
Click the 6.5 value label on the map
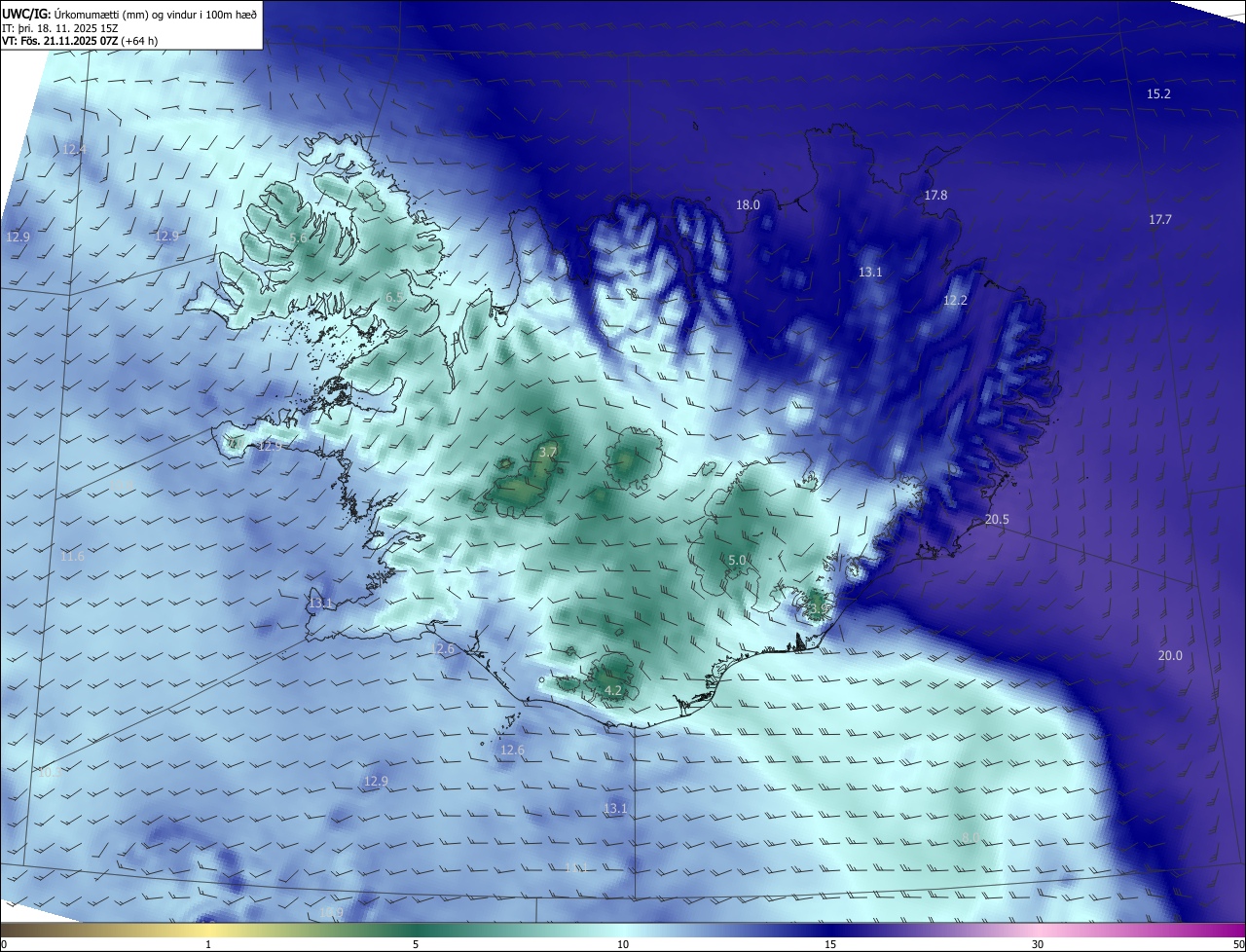[x=394, y=298]
